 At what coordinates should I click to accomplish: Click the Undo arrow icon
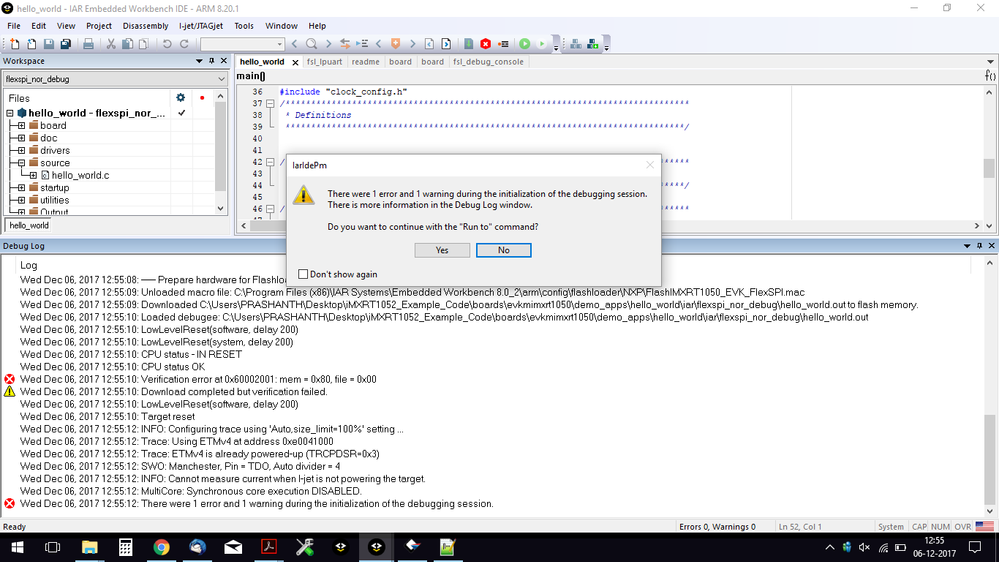pyautogui.click(x=167, y=44)
